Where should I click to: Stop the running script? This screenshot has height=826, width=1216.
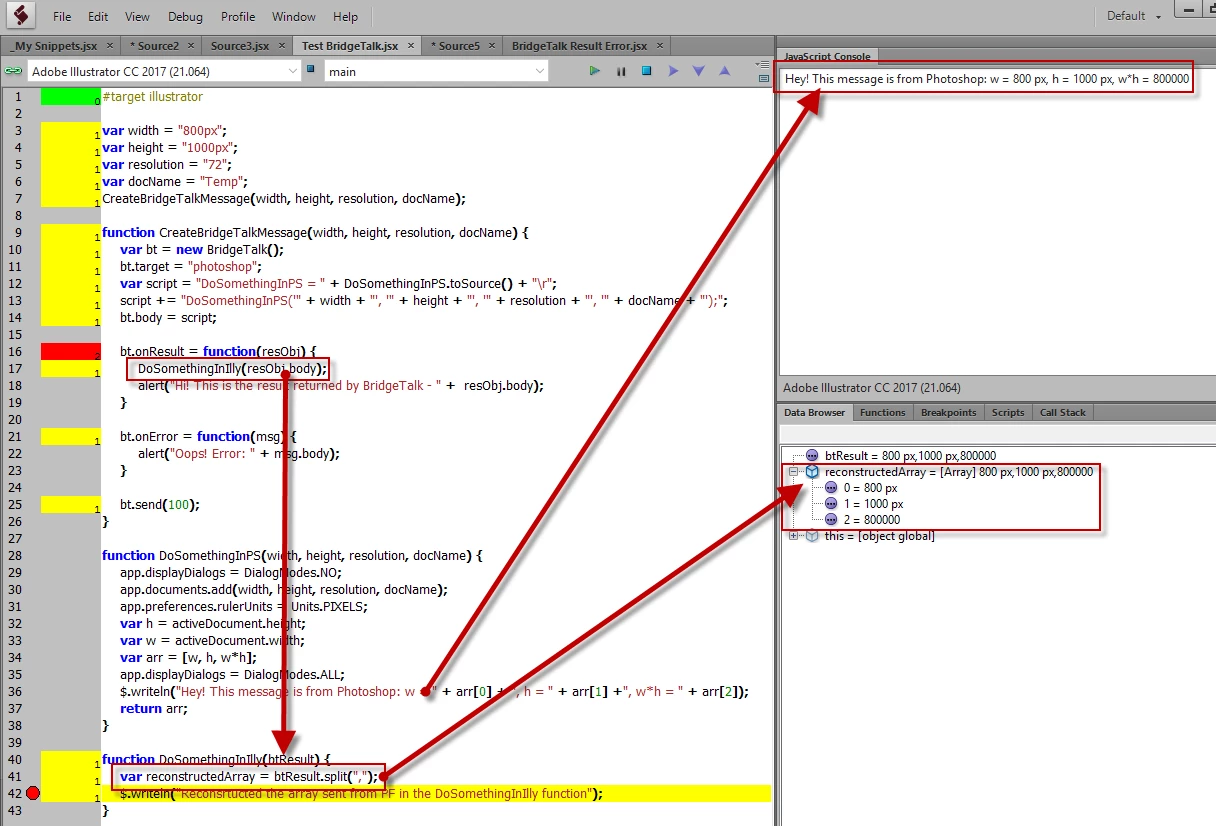coord(646,71)
